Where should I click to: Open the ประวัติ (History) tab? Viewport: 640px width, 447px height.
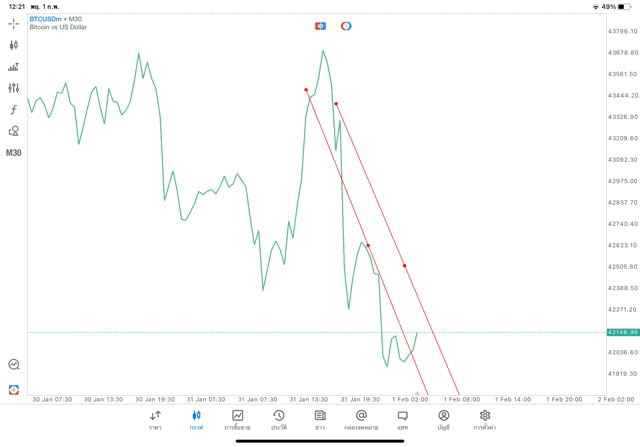pos(279,419)
